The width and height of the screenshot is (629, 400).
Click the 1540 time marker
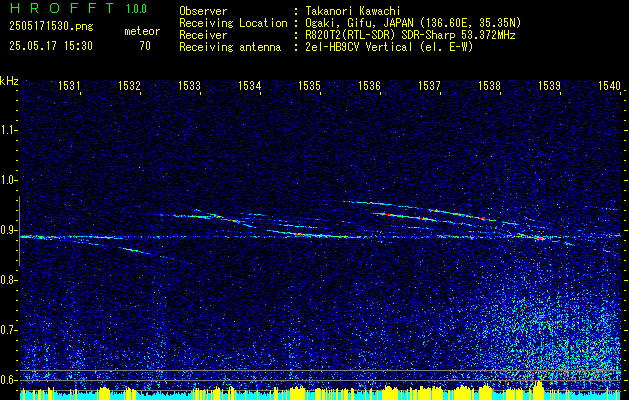tap(609, 85)
